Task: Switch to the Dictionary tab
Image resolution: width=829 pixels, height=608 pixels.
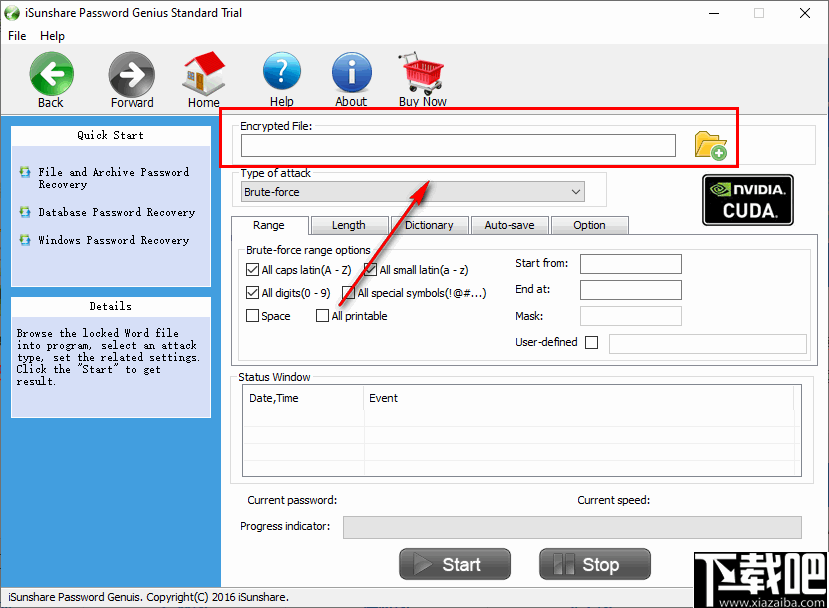Action: tap(429, 225)
